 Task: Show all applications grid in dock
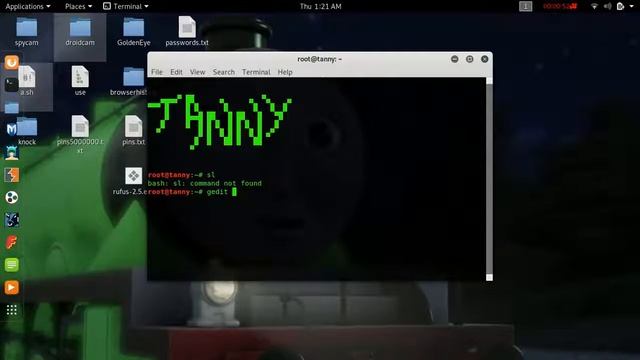(x=11, y=310)
